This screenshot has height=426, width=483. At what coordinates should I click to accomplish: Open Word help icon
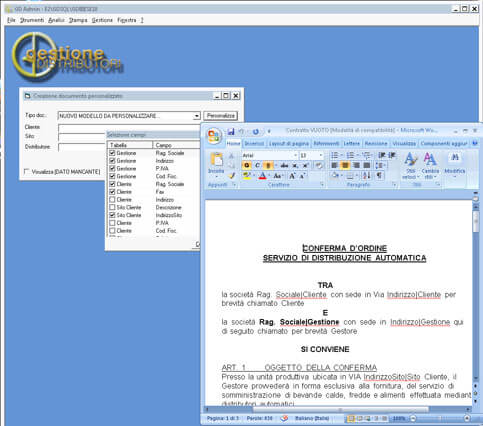coord(475,143)
